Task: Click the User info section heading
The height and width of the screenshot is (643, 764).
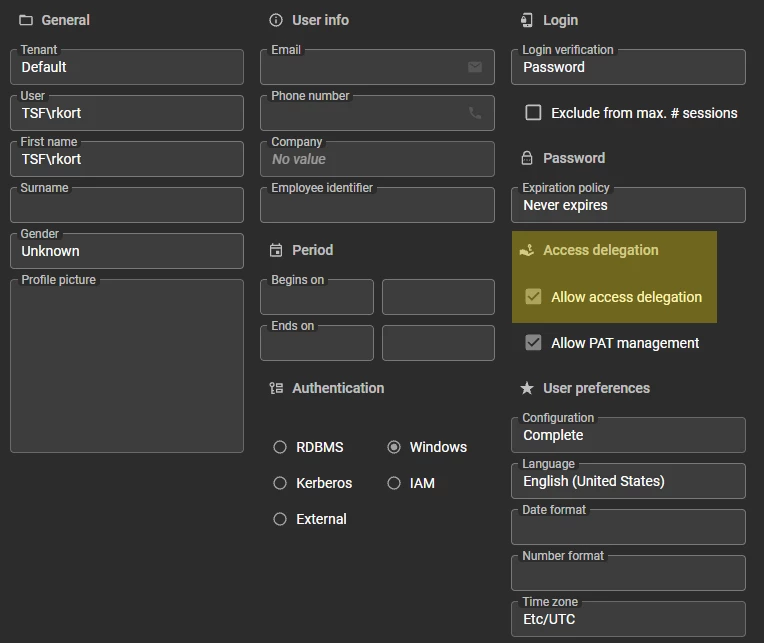Action: (320, 20)
